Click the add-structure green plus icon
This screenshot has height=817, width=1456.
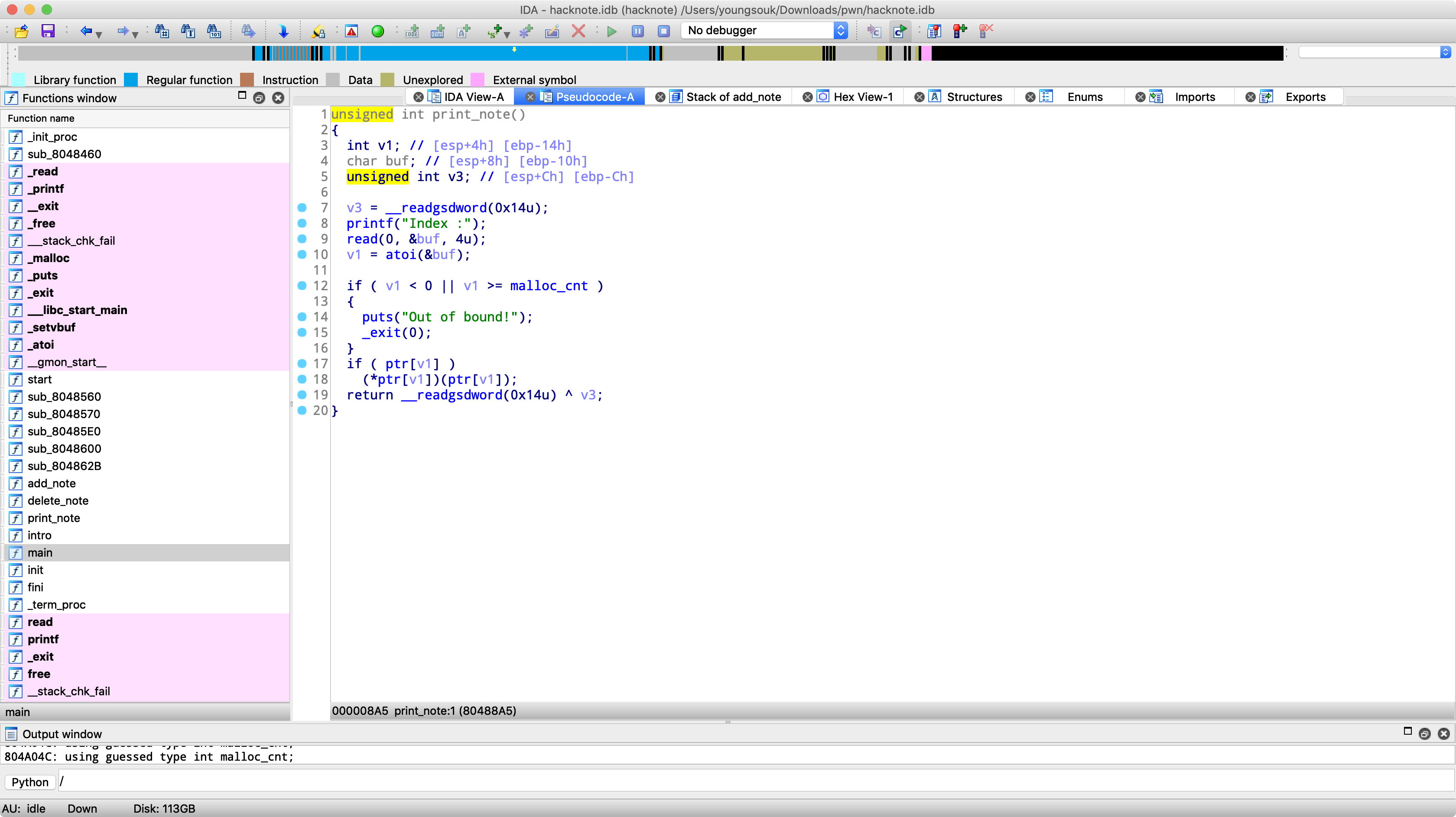click(x=495, y=31)
